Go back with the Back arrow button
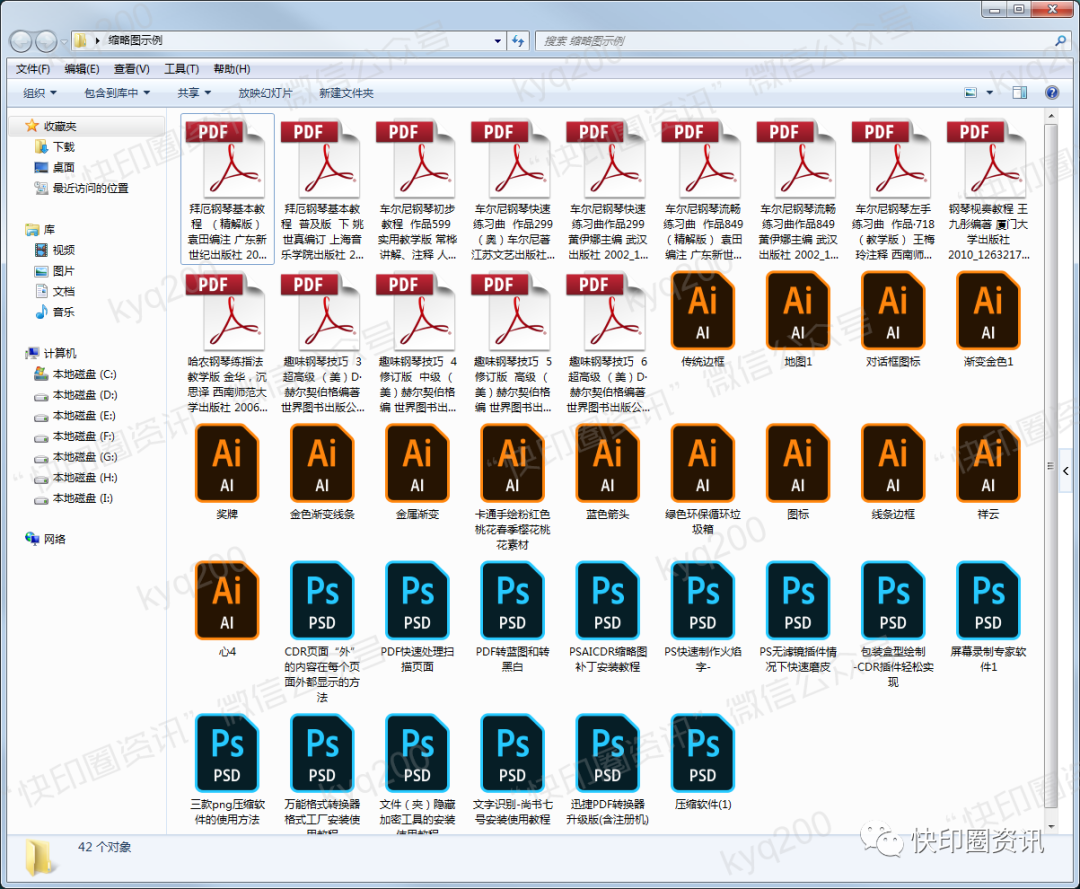 click(x=21, y=41)
